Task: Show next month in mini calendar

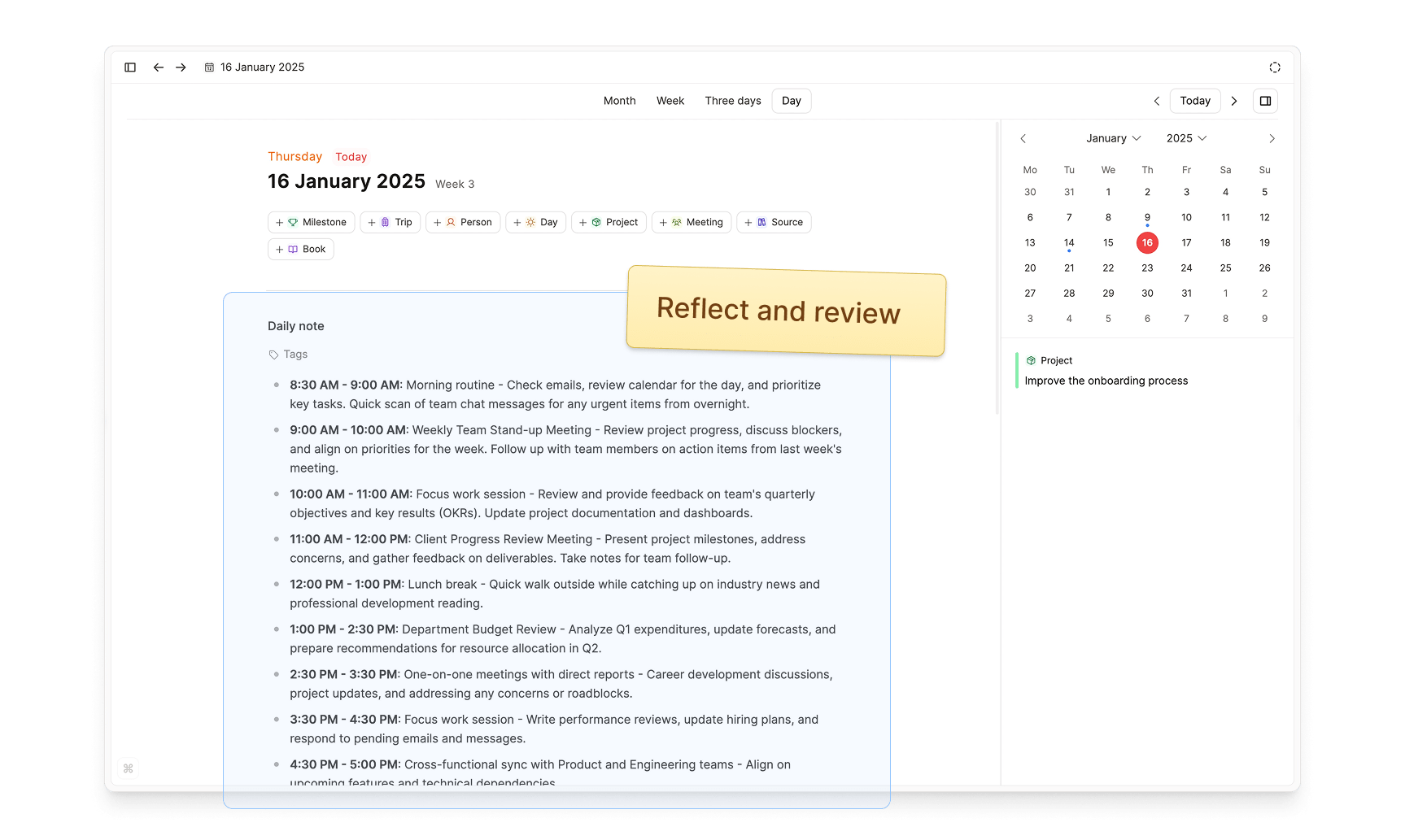Action: click(x=1272, y=138)
